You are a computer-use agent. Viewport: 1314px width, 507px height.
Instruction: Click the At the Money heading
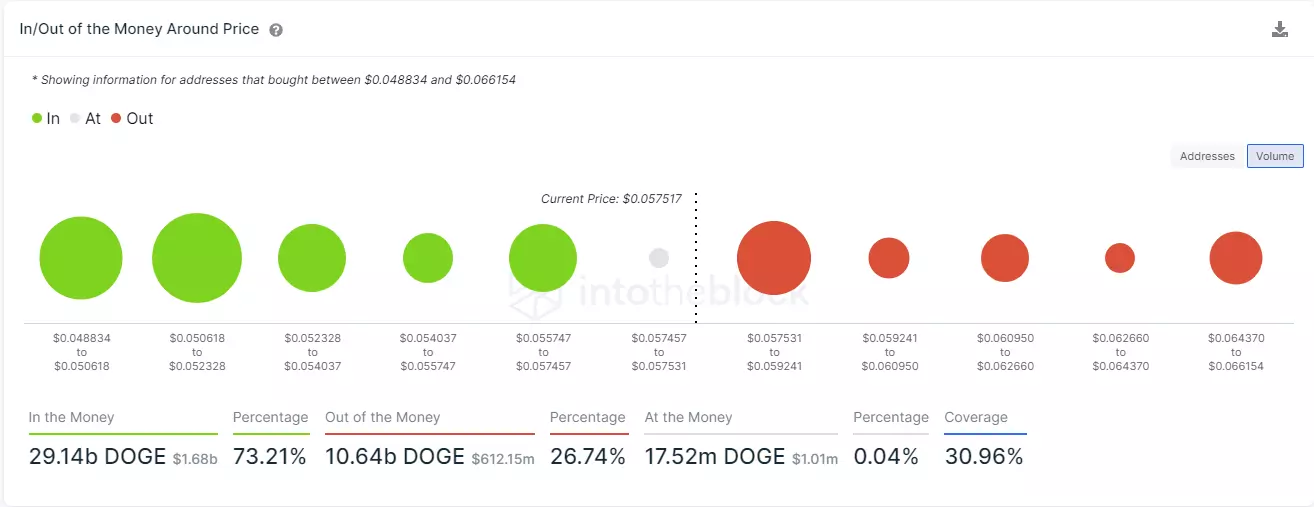(689, 417)
